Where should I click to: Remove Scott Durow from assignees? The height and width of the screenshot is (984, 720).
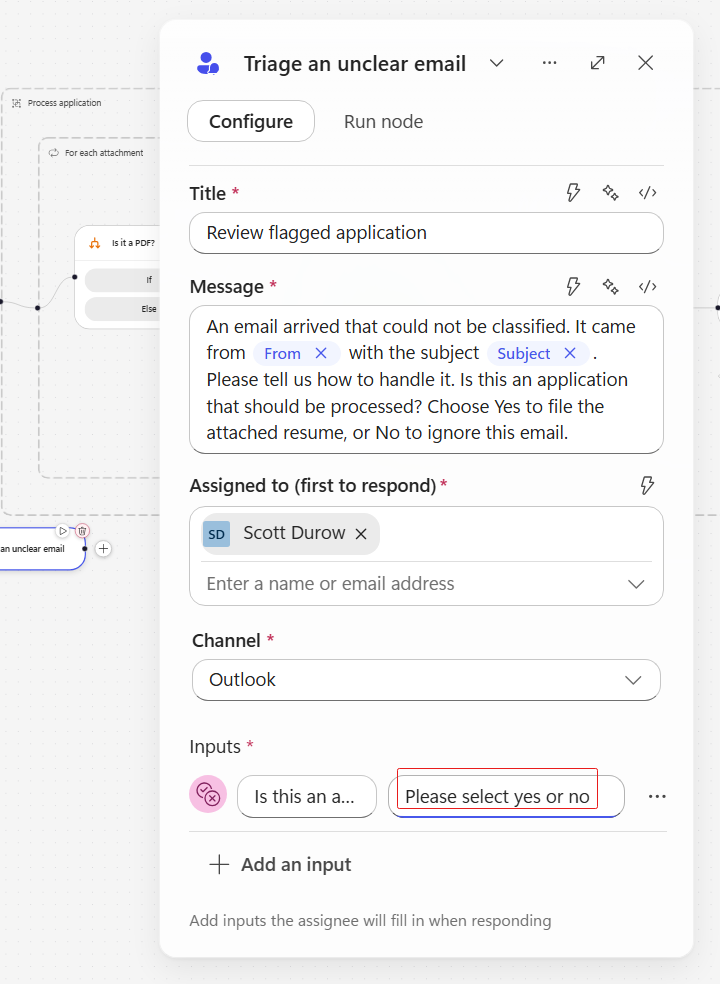point(361,534)
